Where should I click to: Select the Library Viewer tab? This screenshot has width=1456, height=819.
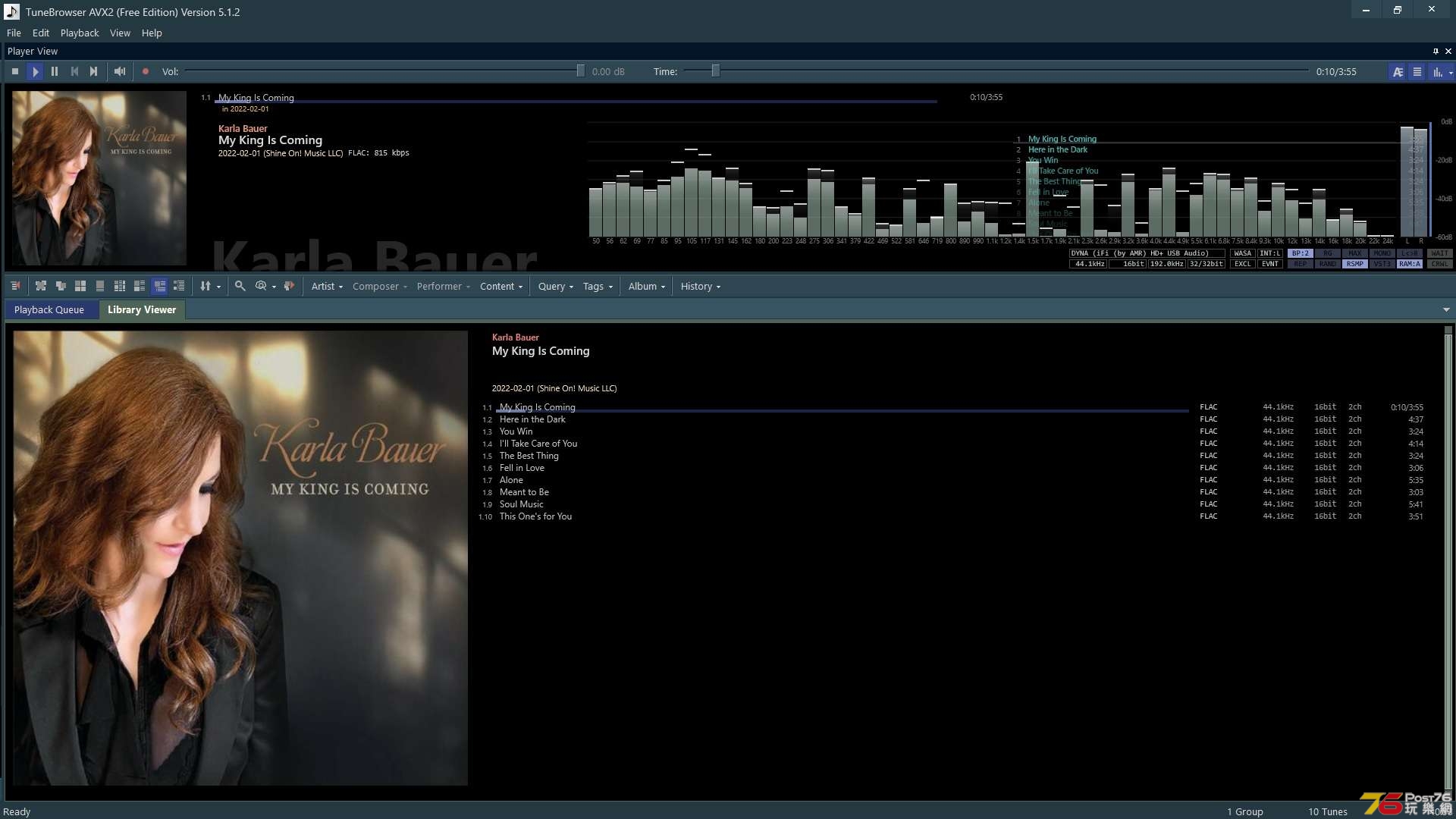coord(142,309)
